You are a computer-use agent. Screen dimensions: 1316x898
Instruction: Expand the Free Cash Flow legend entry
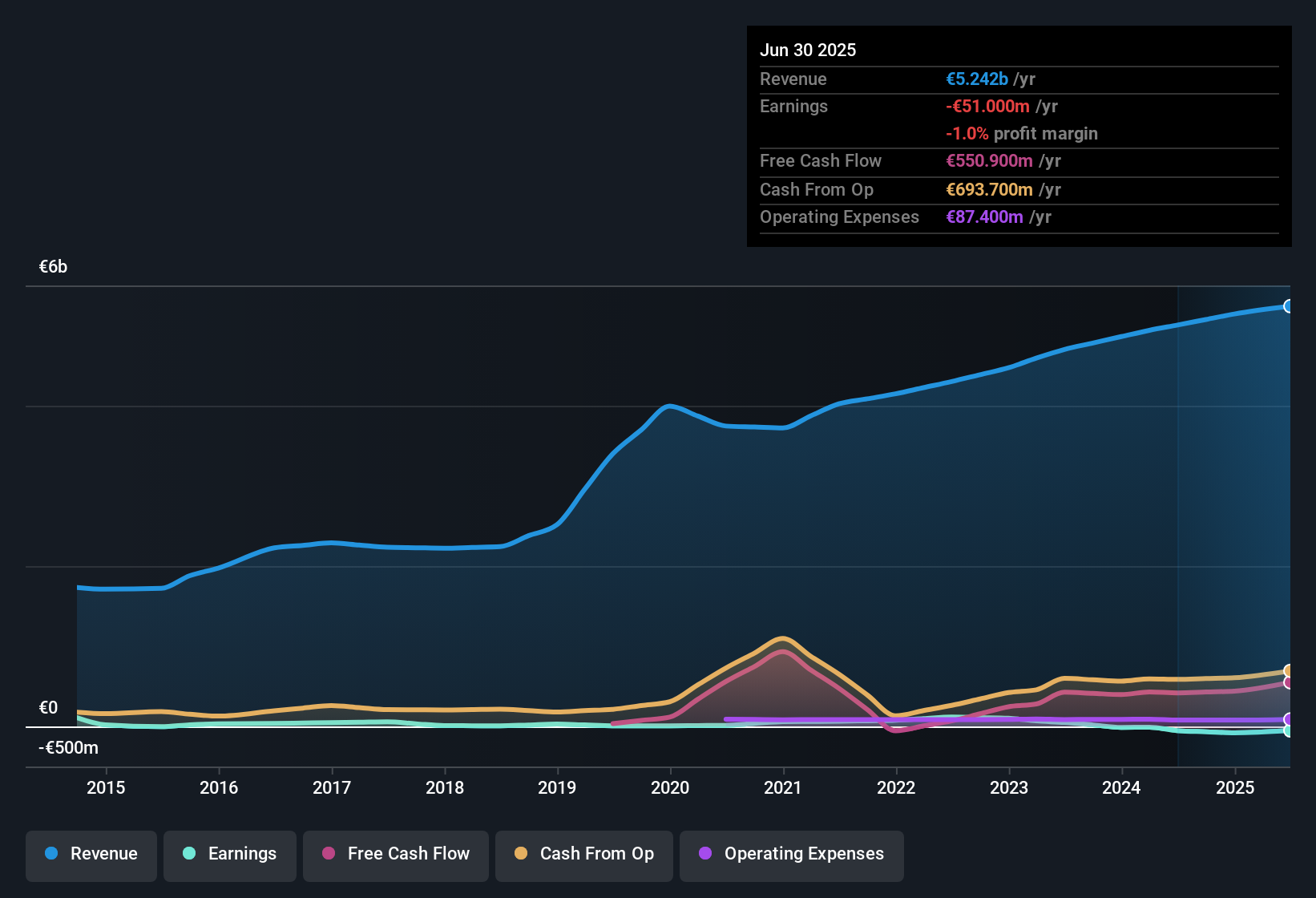coord(395,854)
